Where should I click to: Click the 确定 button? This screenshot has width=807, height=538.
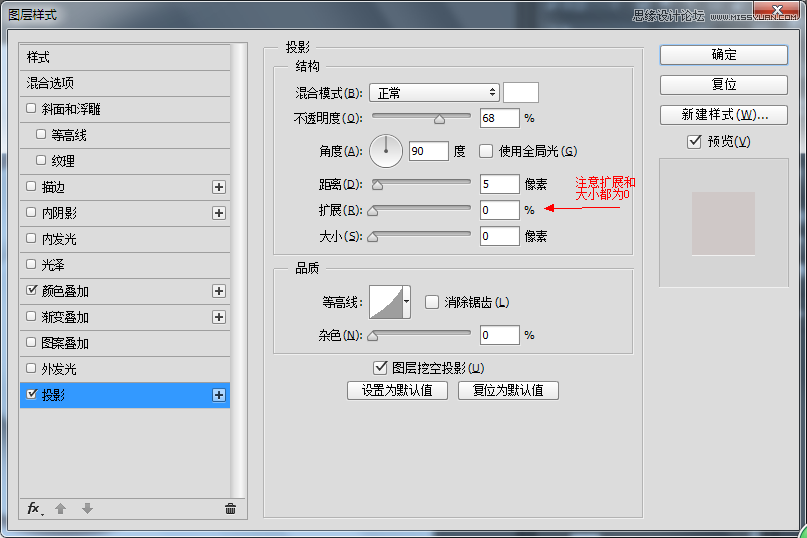(x=723, y=55)
